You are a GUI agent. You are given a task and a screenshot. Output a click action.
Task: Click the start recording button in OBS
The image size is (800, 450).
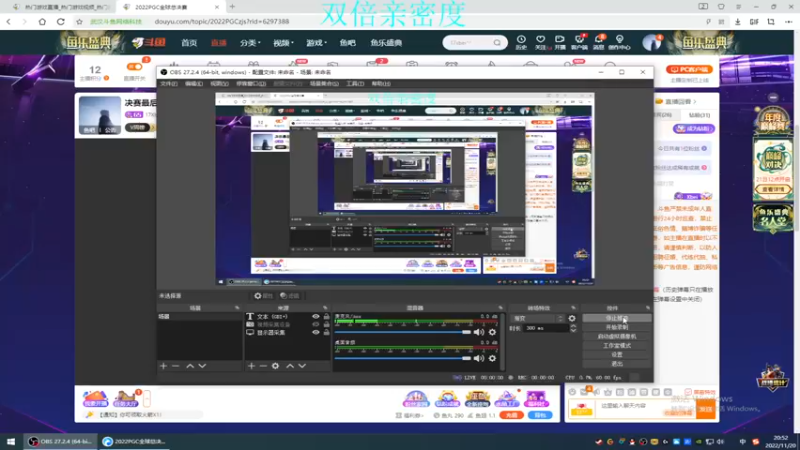(617, 327)
